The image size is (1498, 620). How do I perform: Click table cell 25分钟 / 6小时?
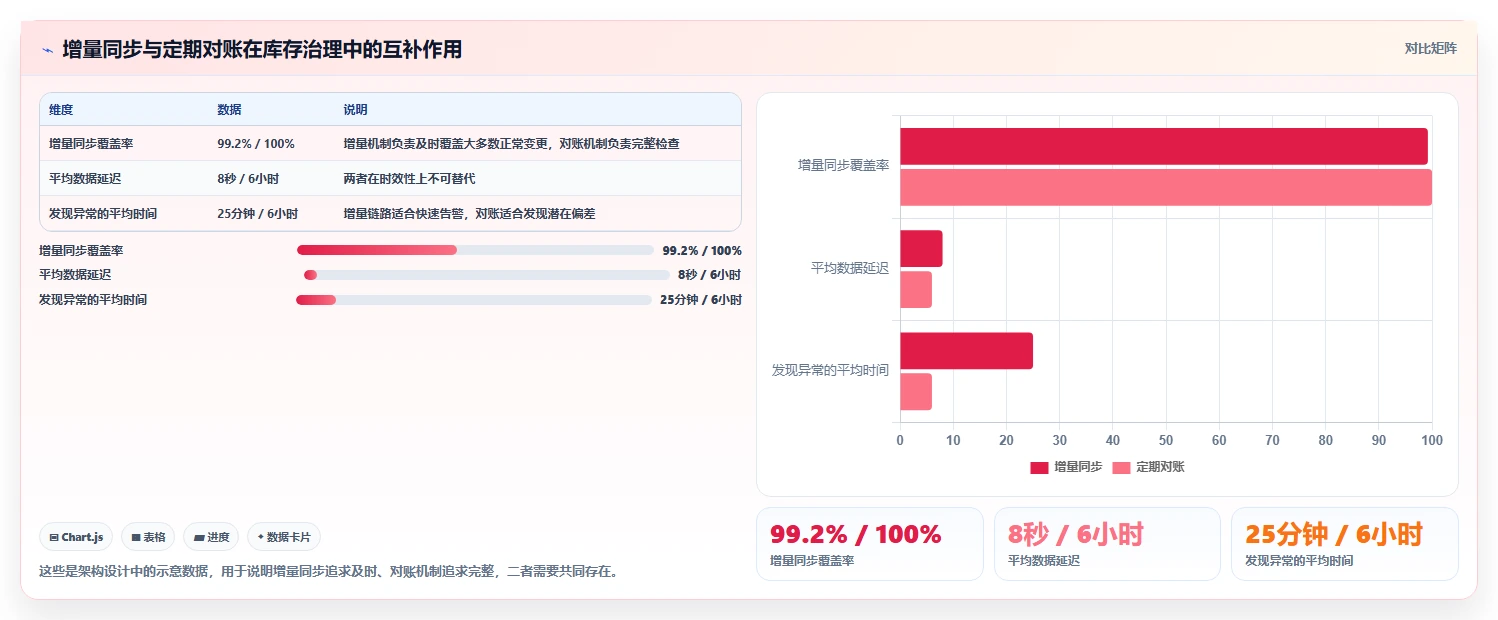tap(258, 214)
